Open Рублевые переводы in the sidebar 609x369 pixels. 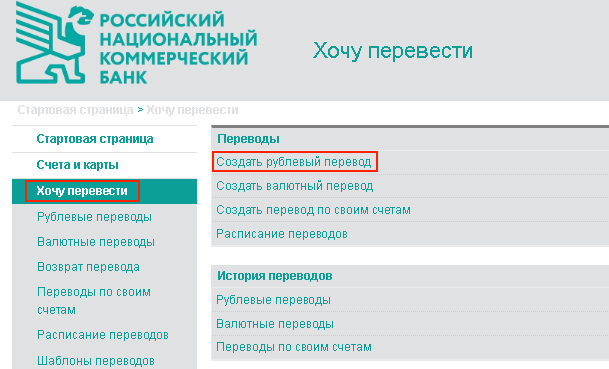94,217
